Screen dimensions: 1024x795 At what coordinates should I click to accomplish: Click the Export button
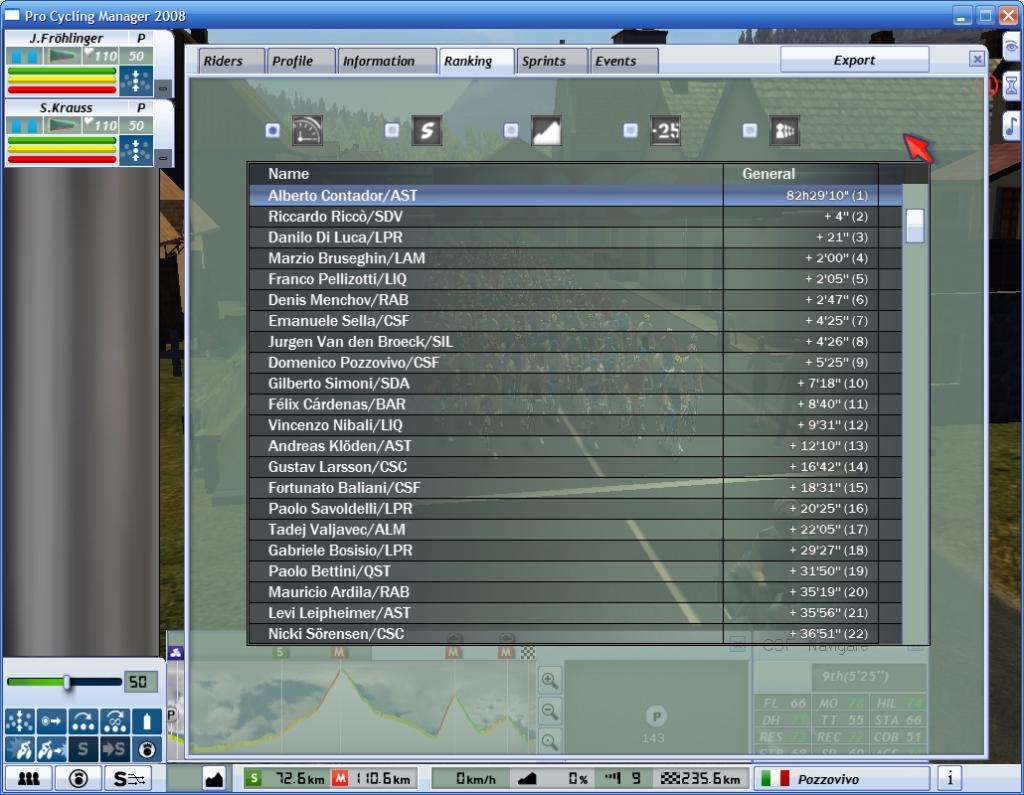[x=854, y=60]
